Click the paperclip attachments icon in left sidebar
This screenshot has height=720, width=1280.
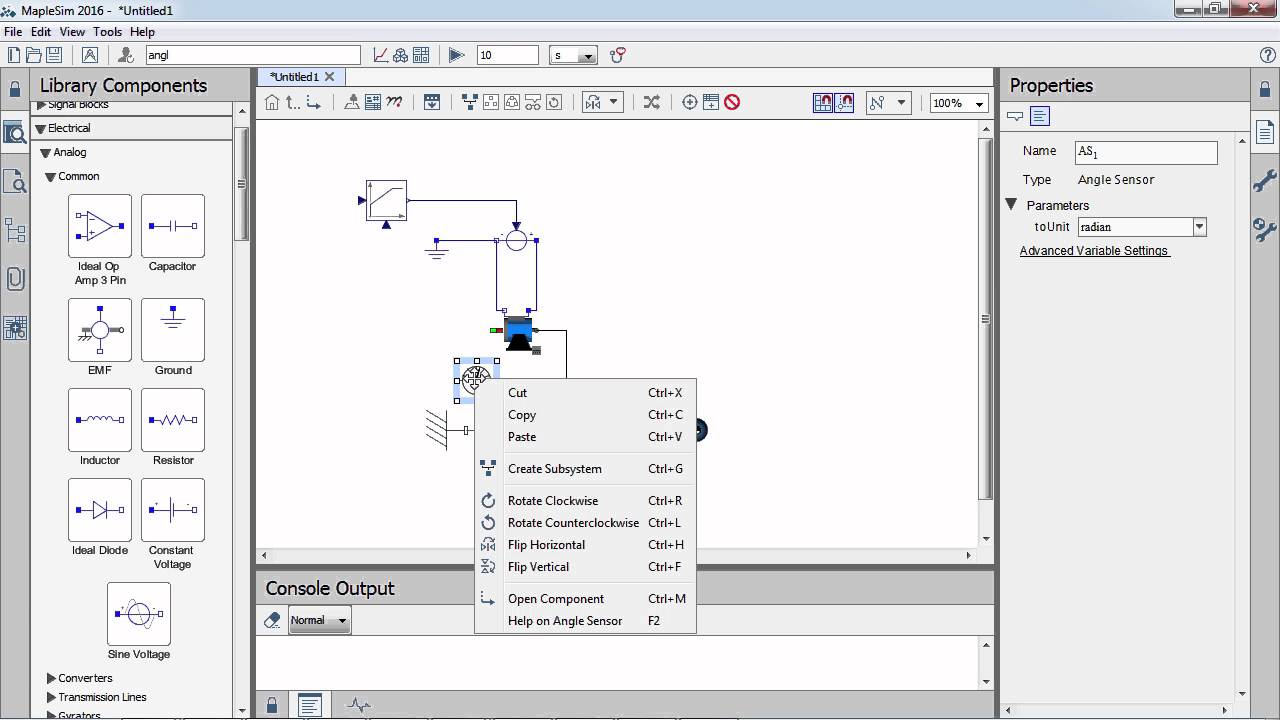click(15, 278)
